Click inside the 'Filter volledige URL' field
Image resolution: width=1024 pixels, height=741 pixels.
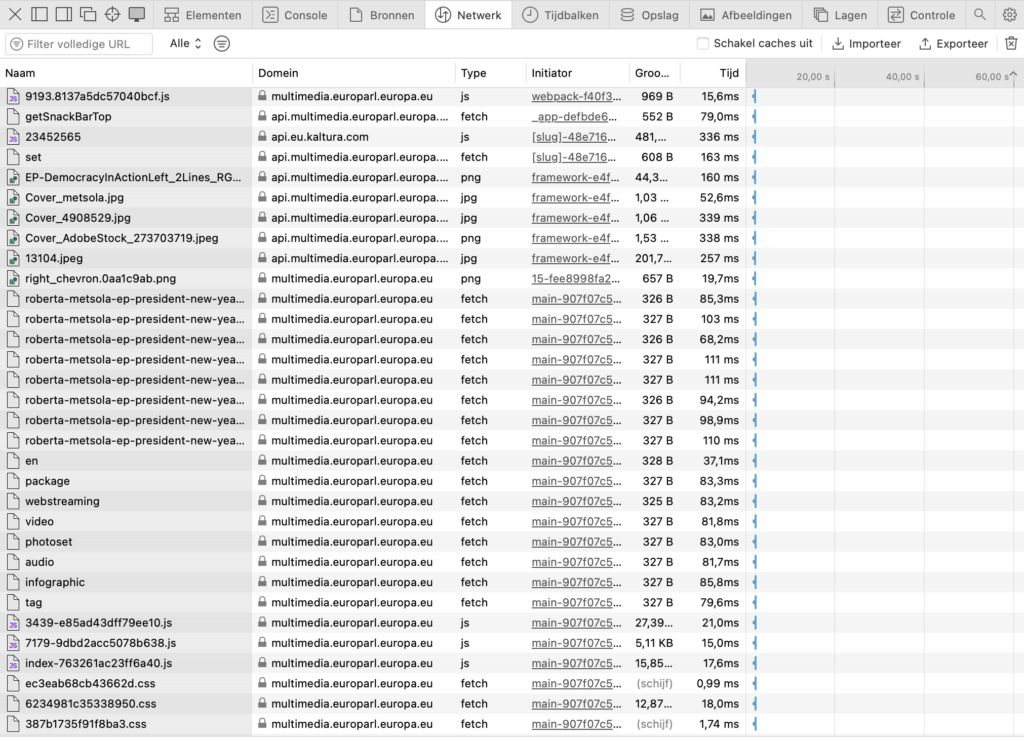coord(78,43)
